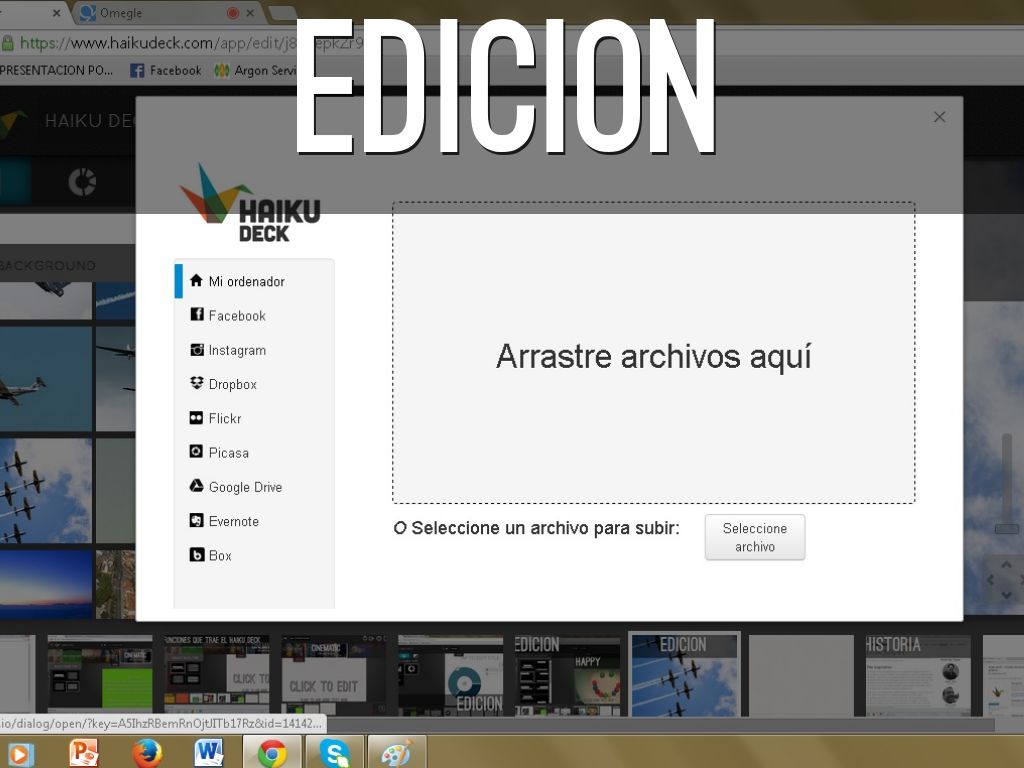Viewport: 1024px width, 768px height.
Task: Select Picasa as the image source
Action: tap(228, 453)
